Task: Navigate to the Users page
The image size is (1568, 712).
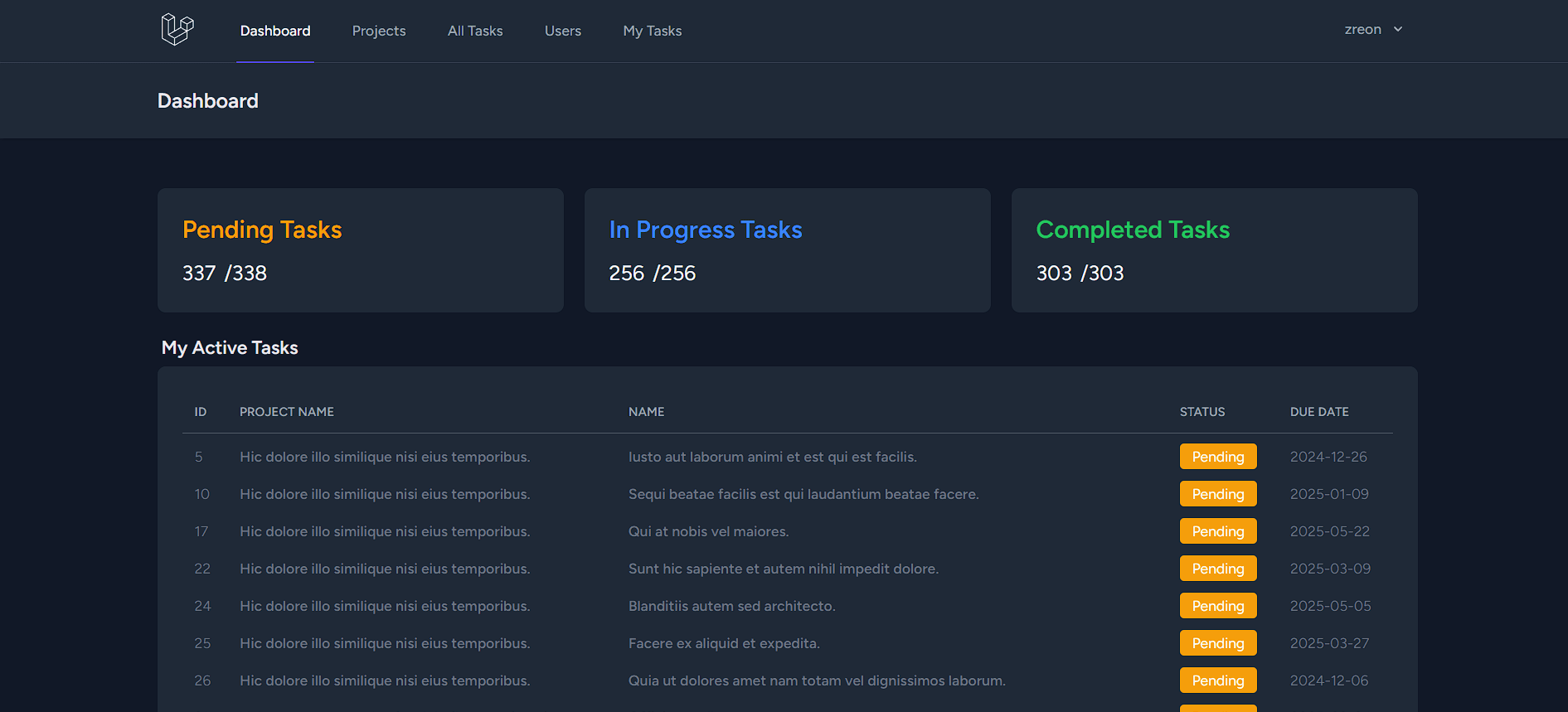Action: [x=563, y=31]
